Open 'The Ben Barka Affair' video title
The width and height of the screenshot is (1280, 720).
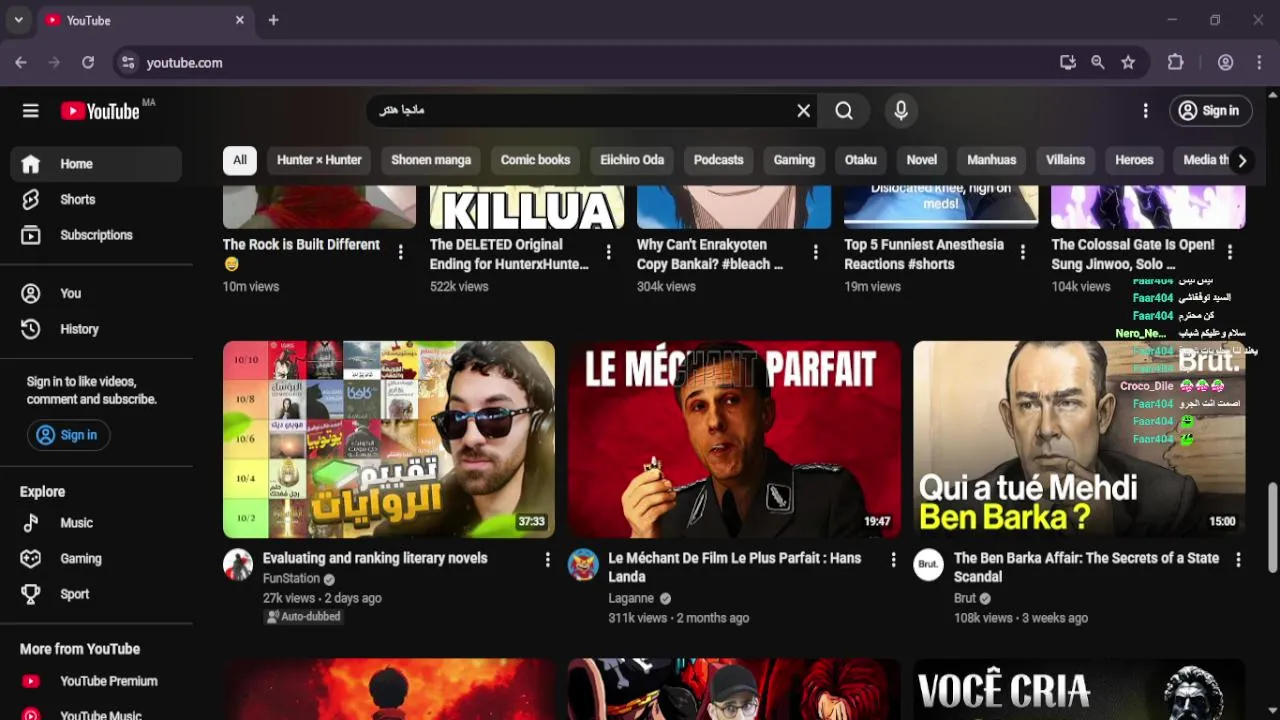[1087, 567]
